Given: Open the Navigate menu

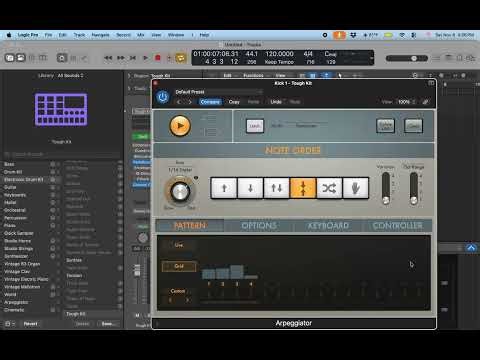Looking at the screenshot, I should (x=100, y=35).
